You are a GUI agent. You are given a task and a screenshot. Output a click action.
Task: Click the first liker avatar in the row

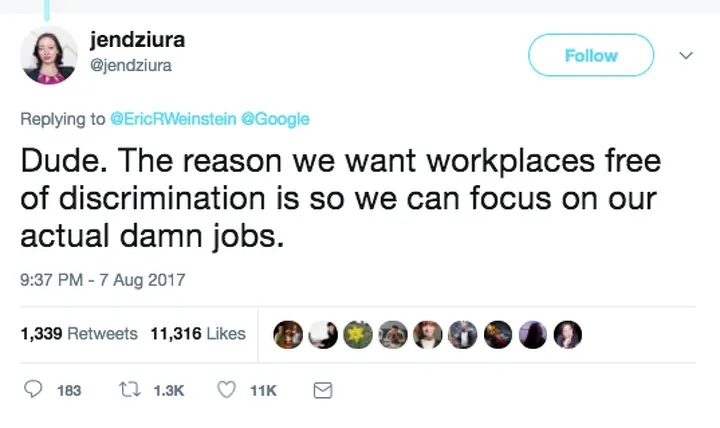tap(287, 335)
